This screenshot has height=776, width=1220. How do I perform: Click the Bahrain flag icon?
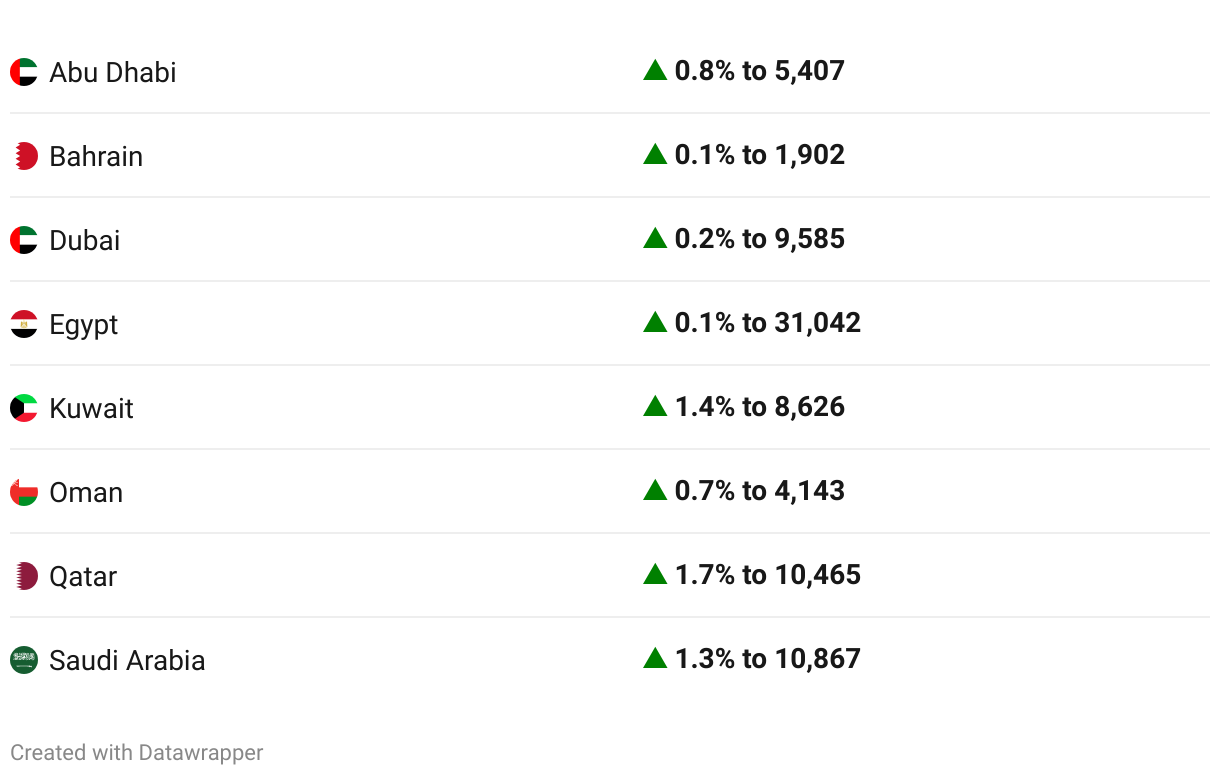pyautogui.click(x=24, y=156)
